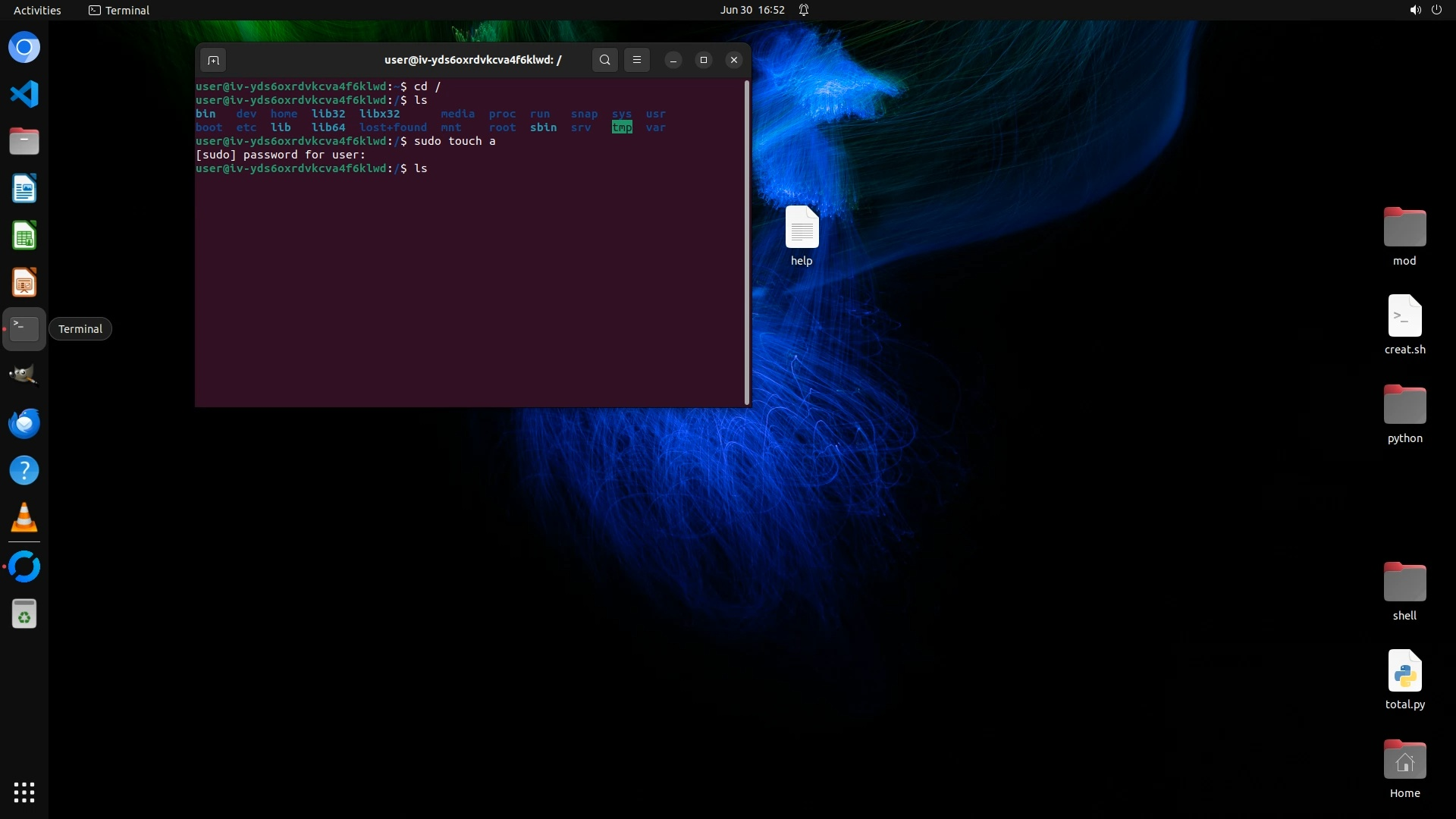Image resolution: width=1456 pixels, height=819 pixels.
Task: Click the new tab button in terminal
Action: [213, 60]
